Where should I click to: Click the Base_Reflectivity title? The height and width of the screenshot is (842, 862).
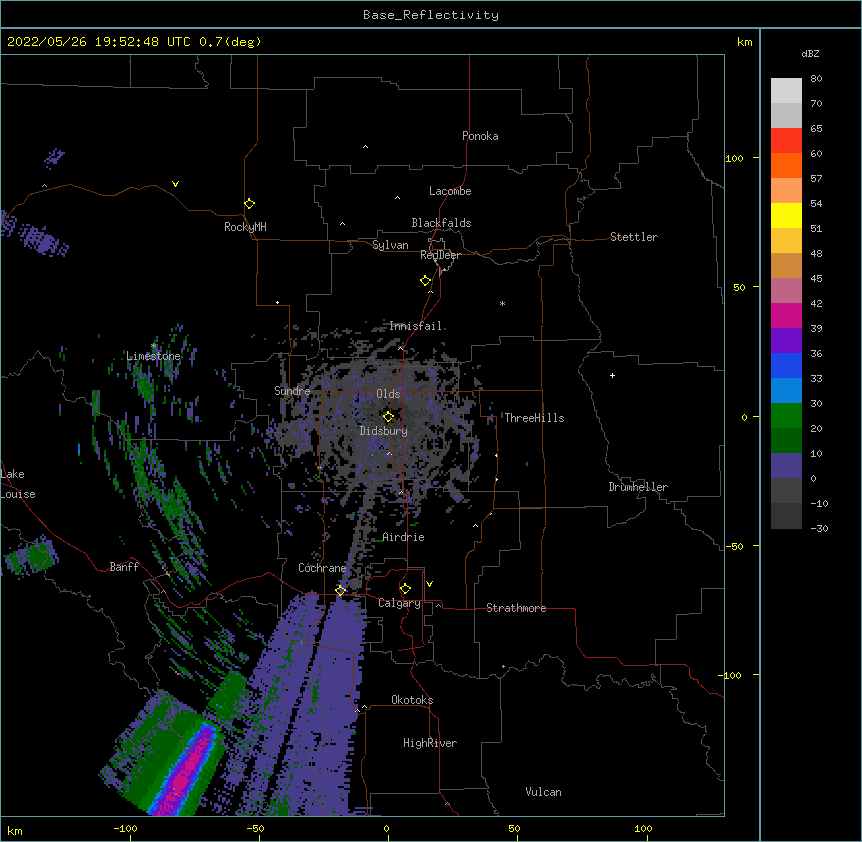tap(431, 15)
